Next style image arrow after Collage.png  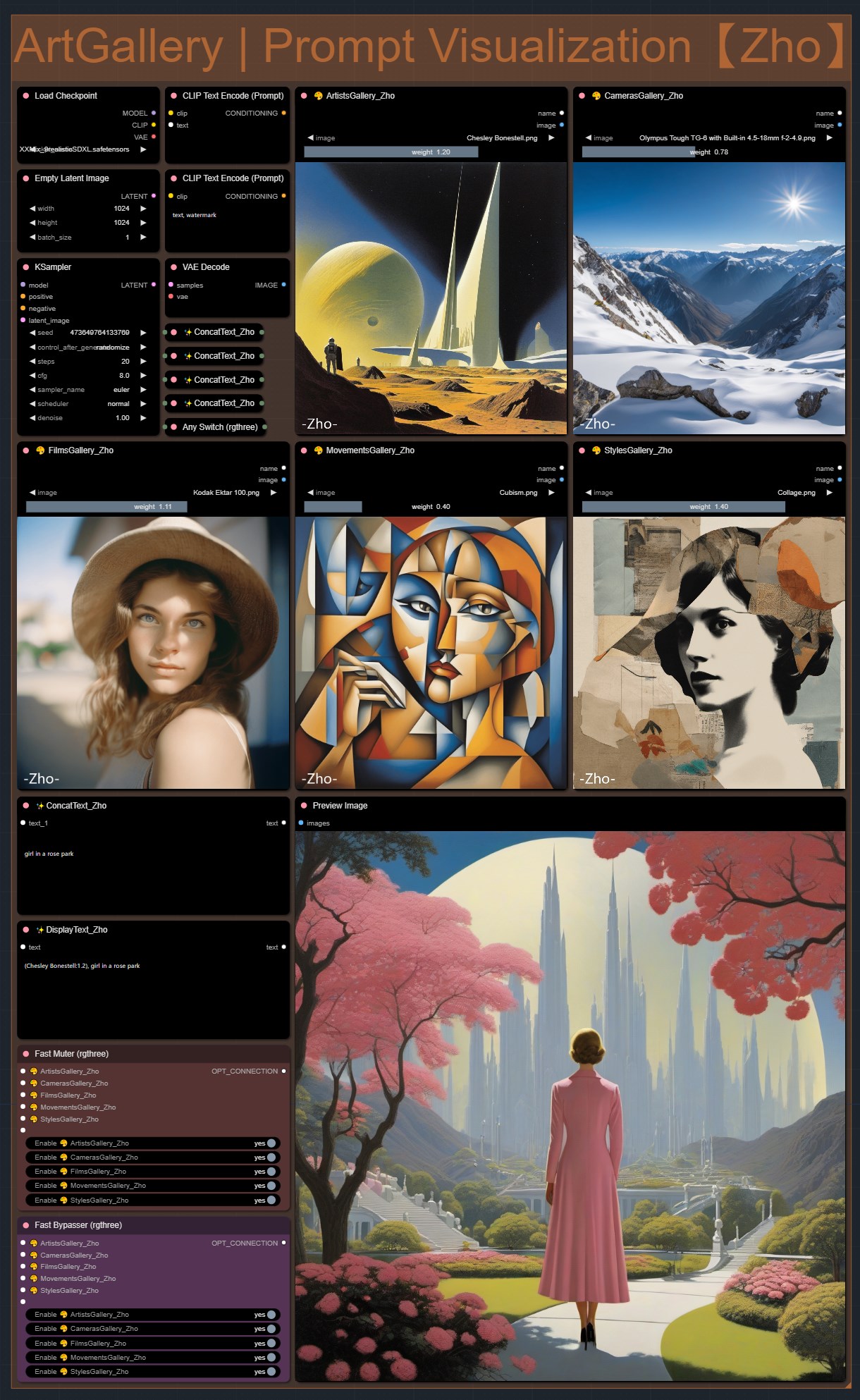pos(829,493)
